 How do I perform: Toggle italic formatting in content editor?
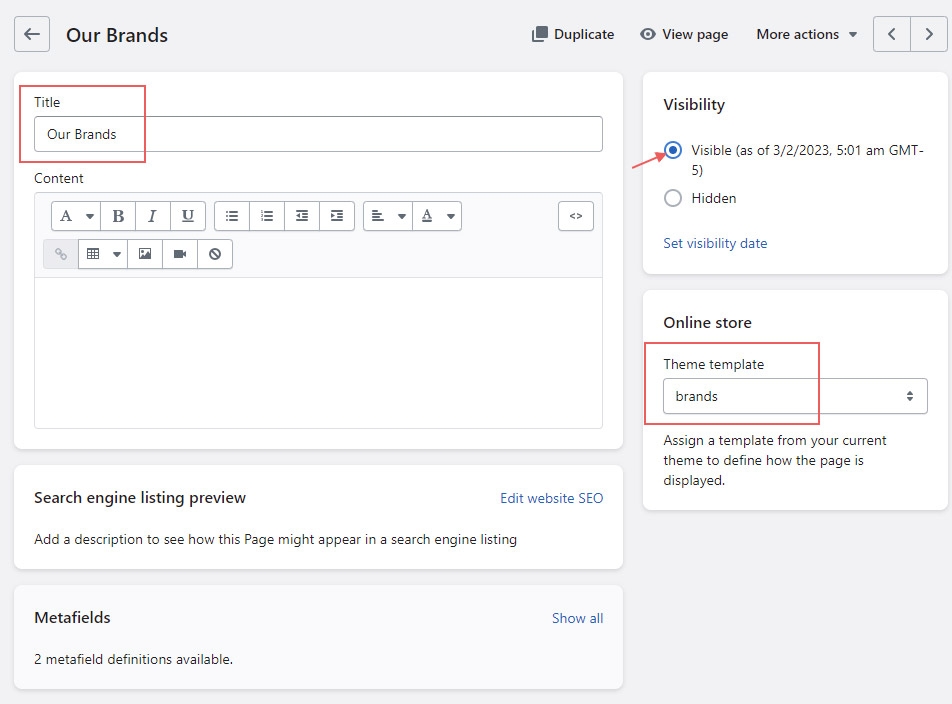[152, 216]
